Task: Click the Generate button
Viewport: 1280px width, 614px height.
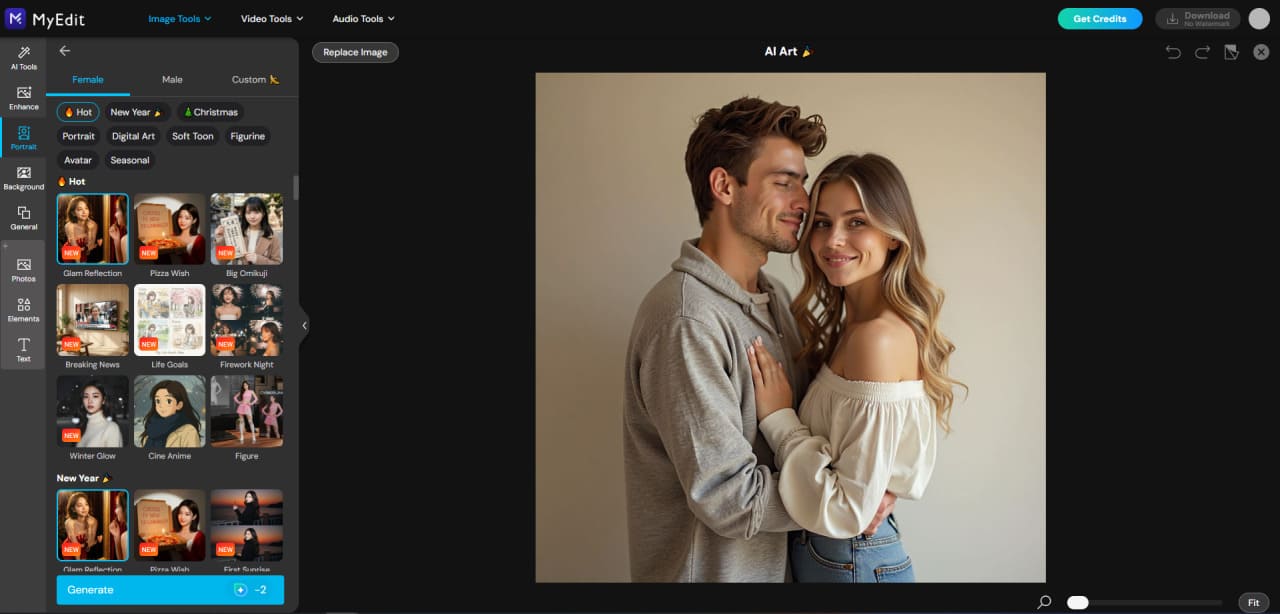Action: pyautogui.click(x=170, y=590)
